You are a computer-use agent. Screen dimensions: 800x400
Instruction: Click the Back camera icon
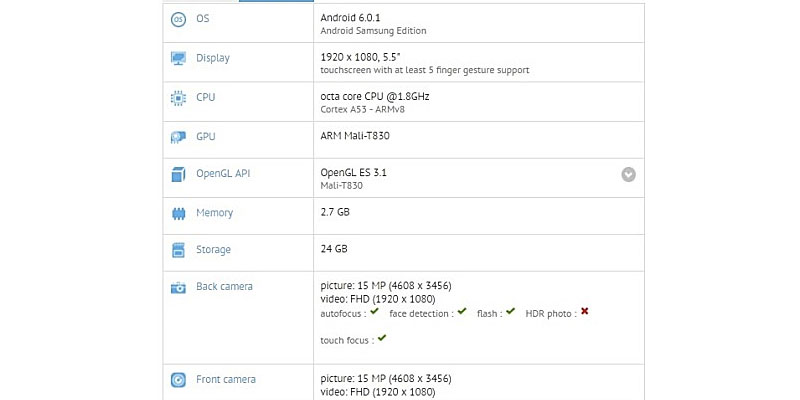(x=178, y=287)
